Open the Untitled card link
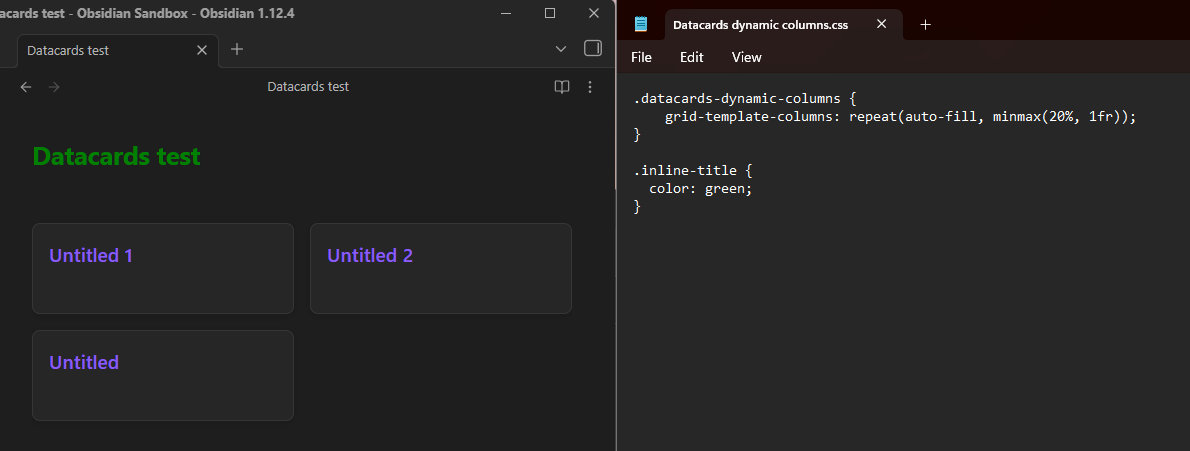 tap(84, 363)
